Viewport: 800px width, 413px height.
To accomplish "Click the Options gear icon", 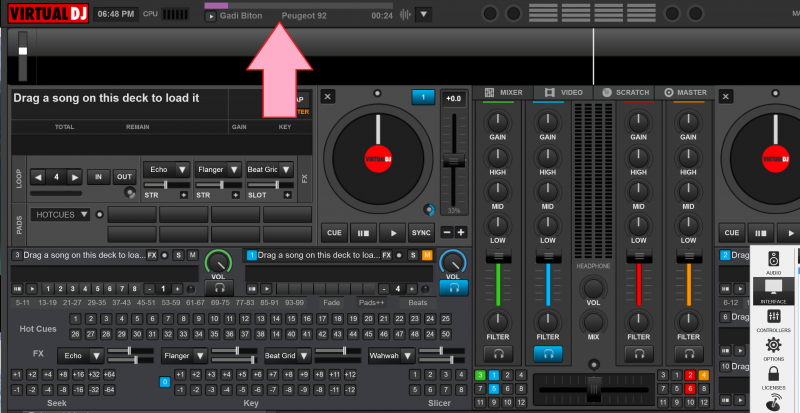I will click(x=773, y=346).
